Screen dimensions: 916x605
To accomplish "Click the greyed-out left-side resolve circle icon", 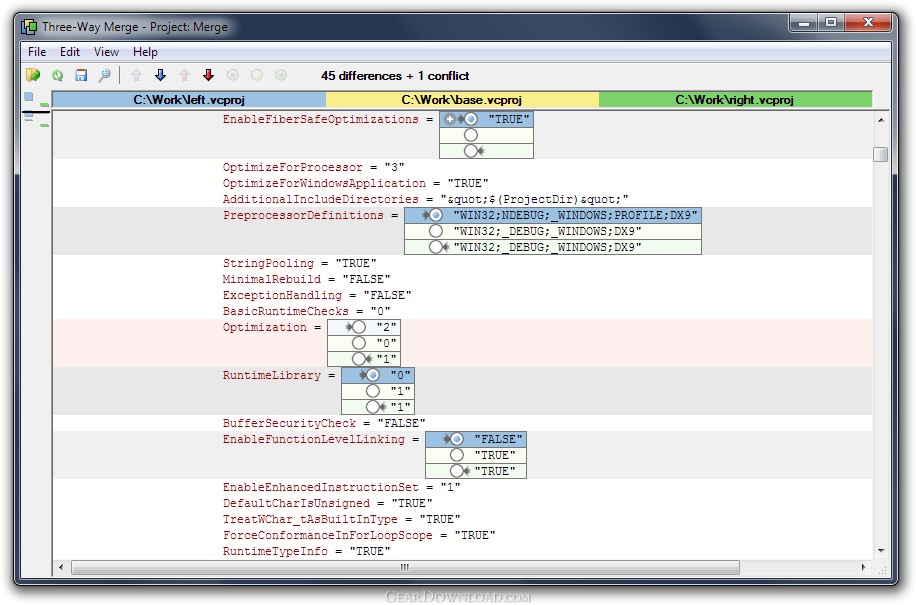I will tap(233, 75).
